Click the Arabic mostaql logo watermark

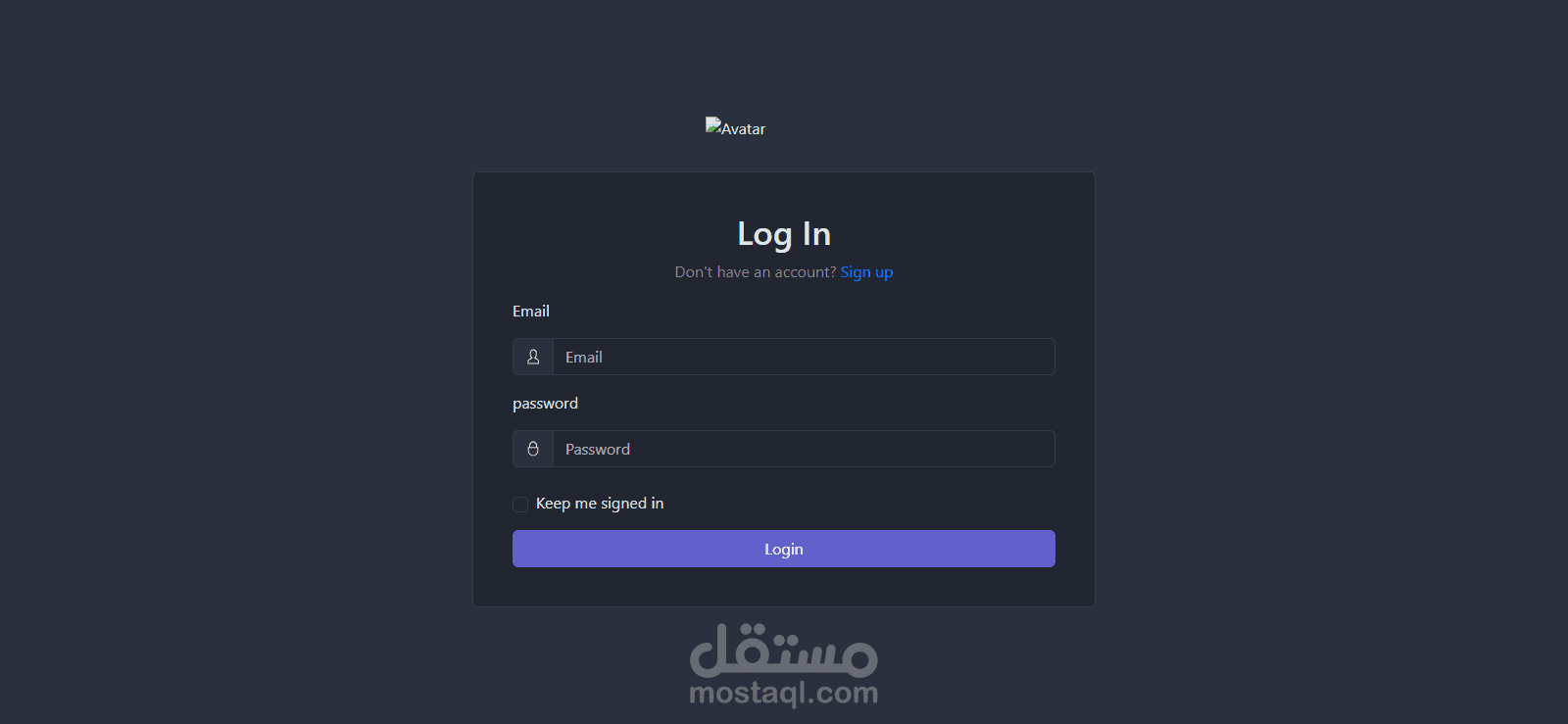point(784,651)
